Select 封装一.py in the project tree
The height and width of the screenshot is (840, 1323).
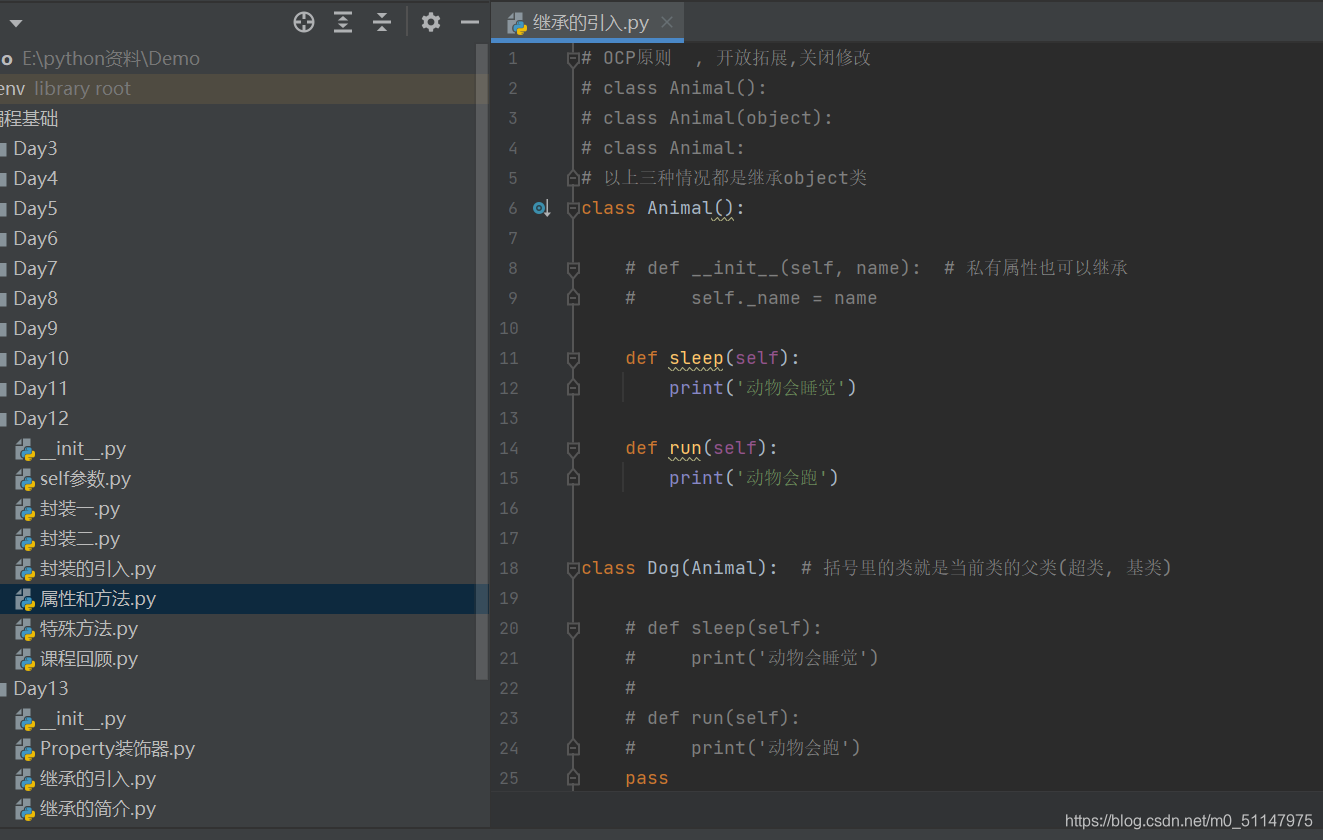tap(80, 509)
